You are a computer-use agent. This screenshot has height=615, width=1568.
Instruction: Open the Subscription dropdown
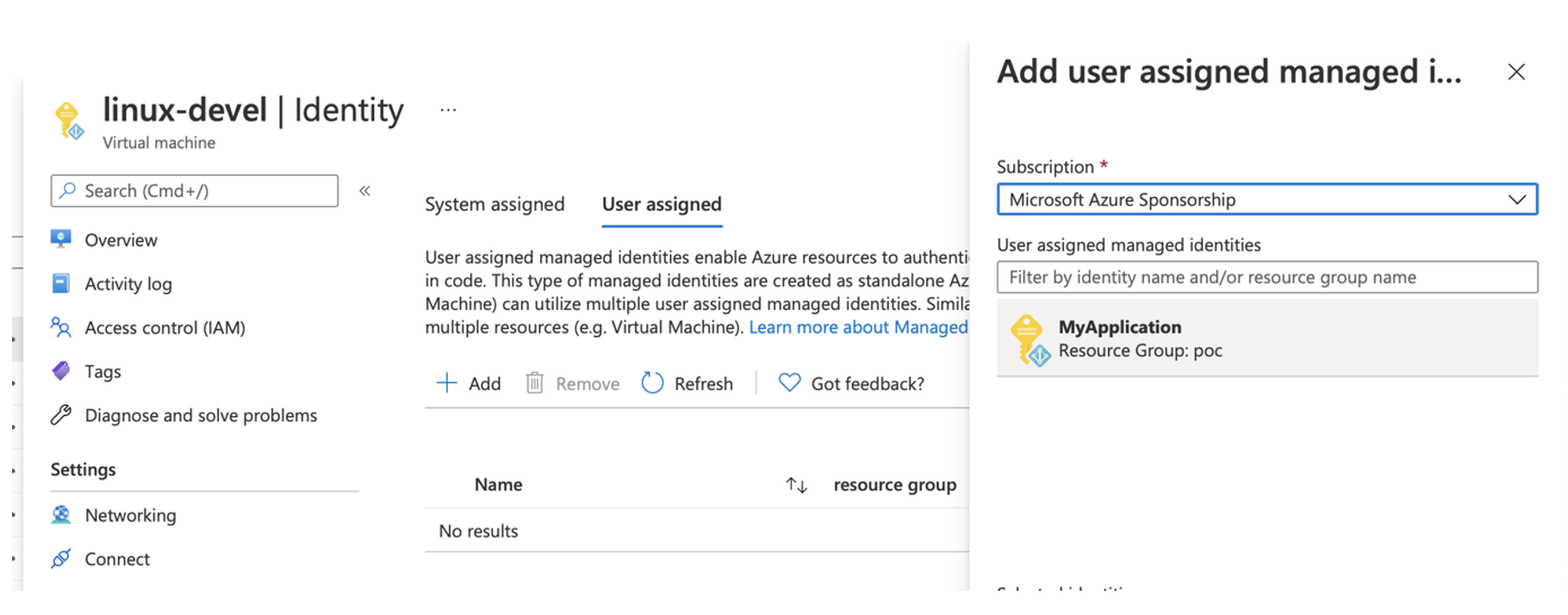coord(1266,200)
